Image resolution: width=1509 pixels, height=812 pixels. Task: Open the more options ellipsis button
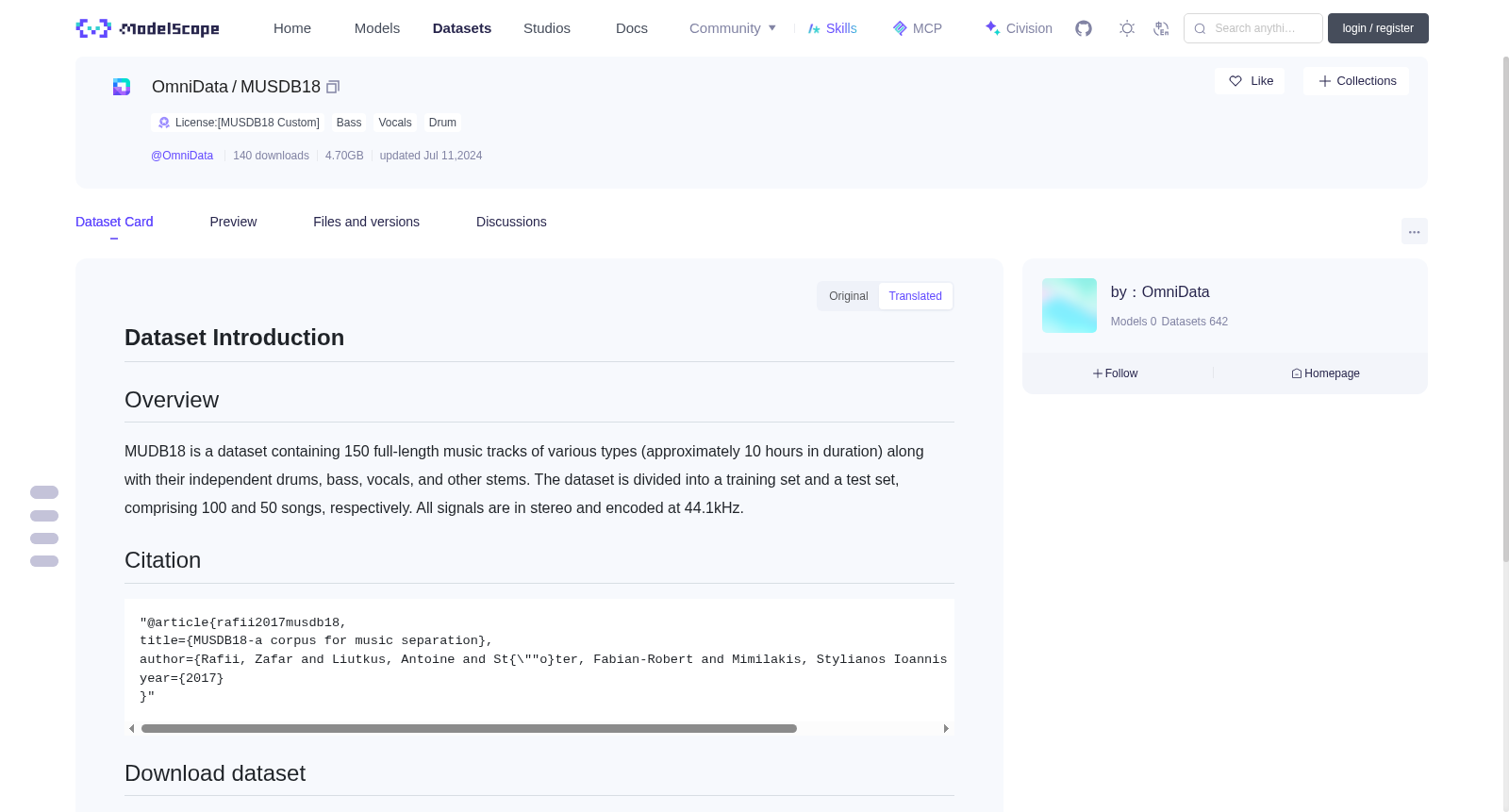click(x=1414, y=231)
